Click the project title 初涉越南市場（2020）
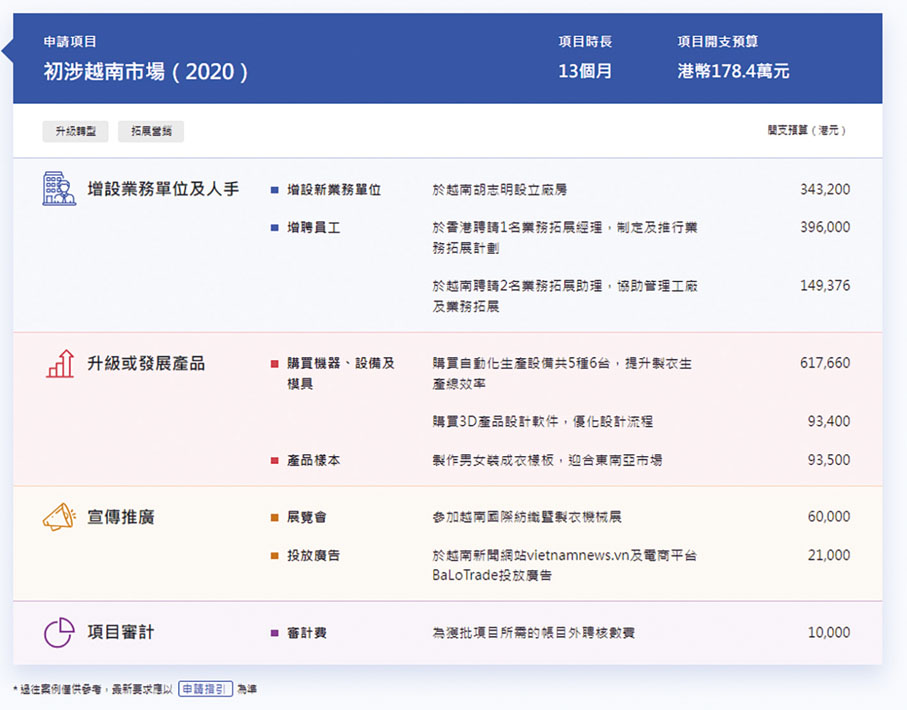Image resolution: width=907 pixels, height=710 pixels. tap(146, 72)
